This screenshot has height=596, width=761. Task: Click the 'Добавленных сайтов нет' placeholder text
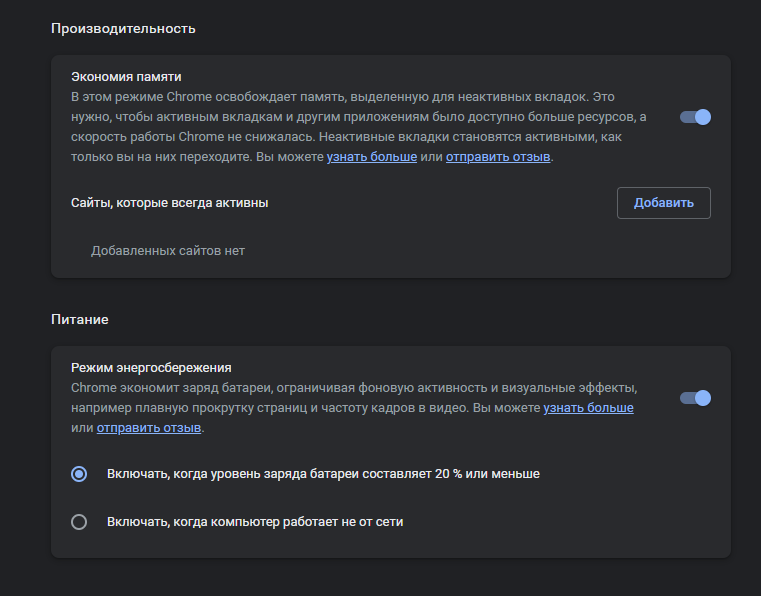pos(167,251)
